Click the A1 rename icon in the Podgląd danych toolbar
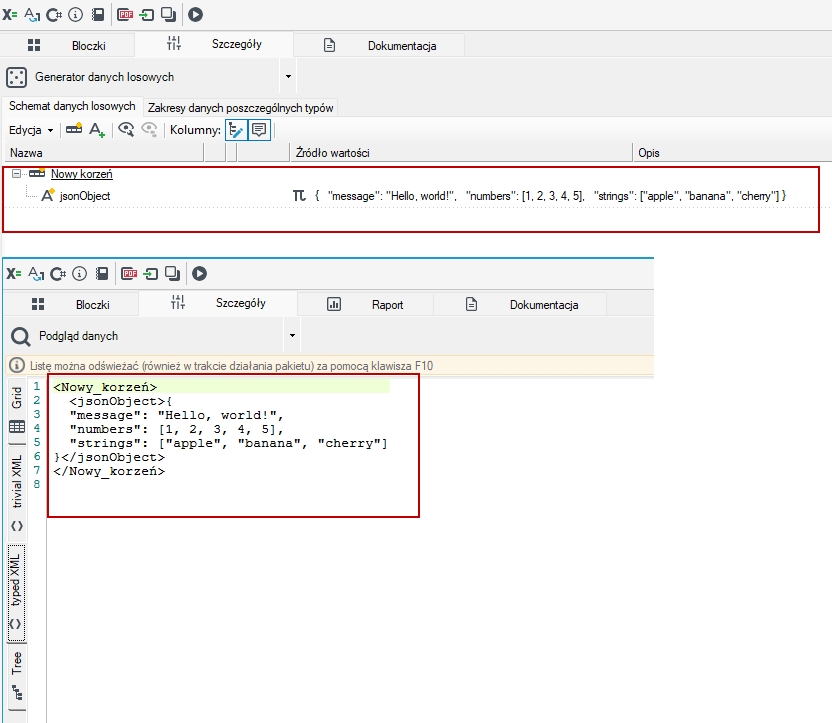832x723 pixels. tap(36, 274)
